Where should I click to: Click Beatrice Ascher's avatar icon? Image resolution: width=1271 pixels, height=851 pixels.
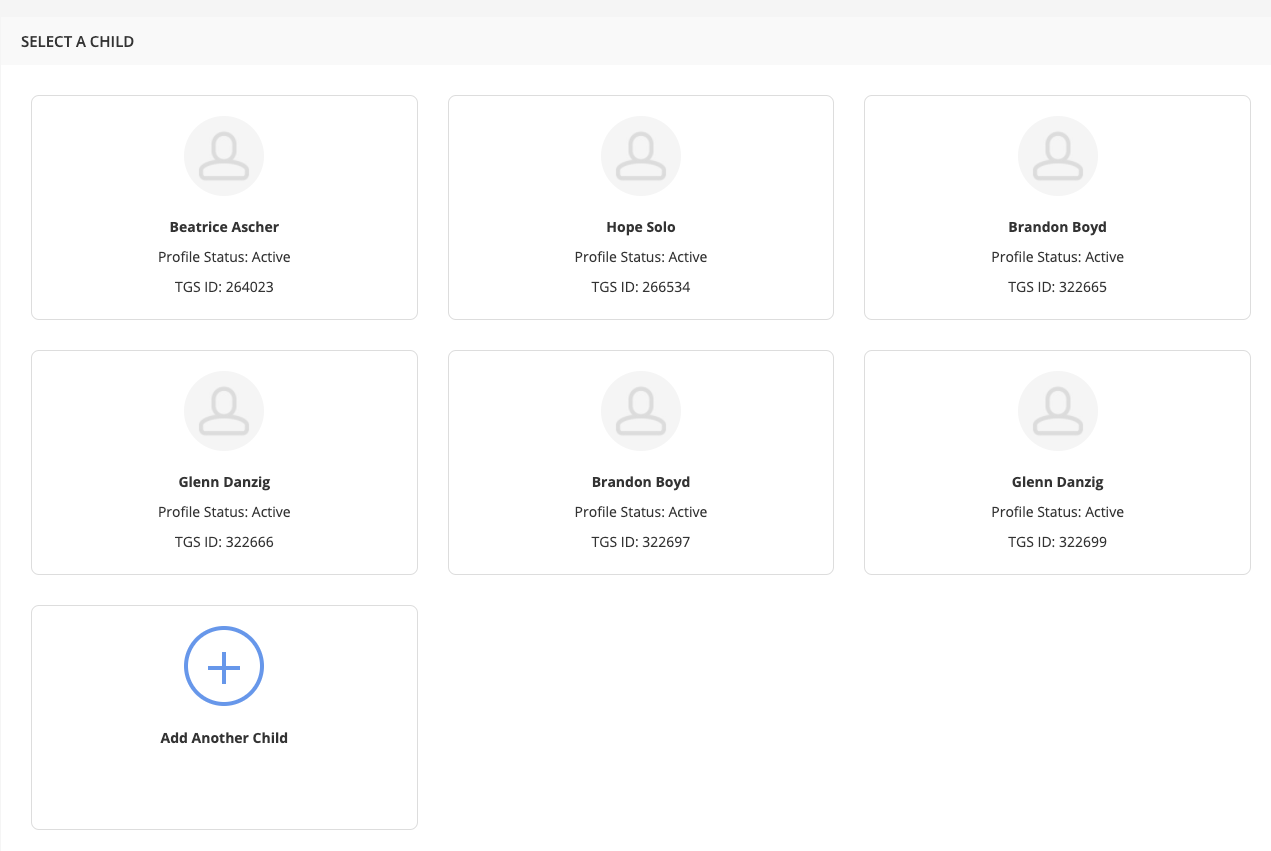[224, 156]
